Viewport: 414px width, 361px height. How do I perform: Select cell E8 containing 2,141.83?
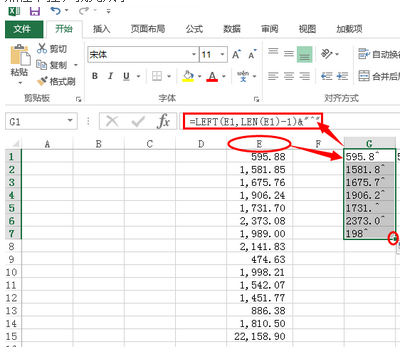pyautogui.click(x=260, y=246)
